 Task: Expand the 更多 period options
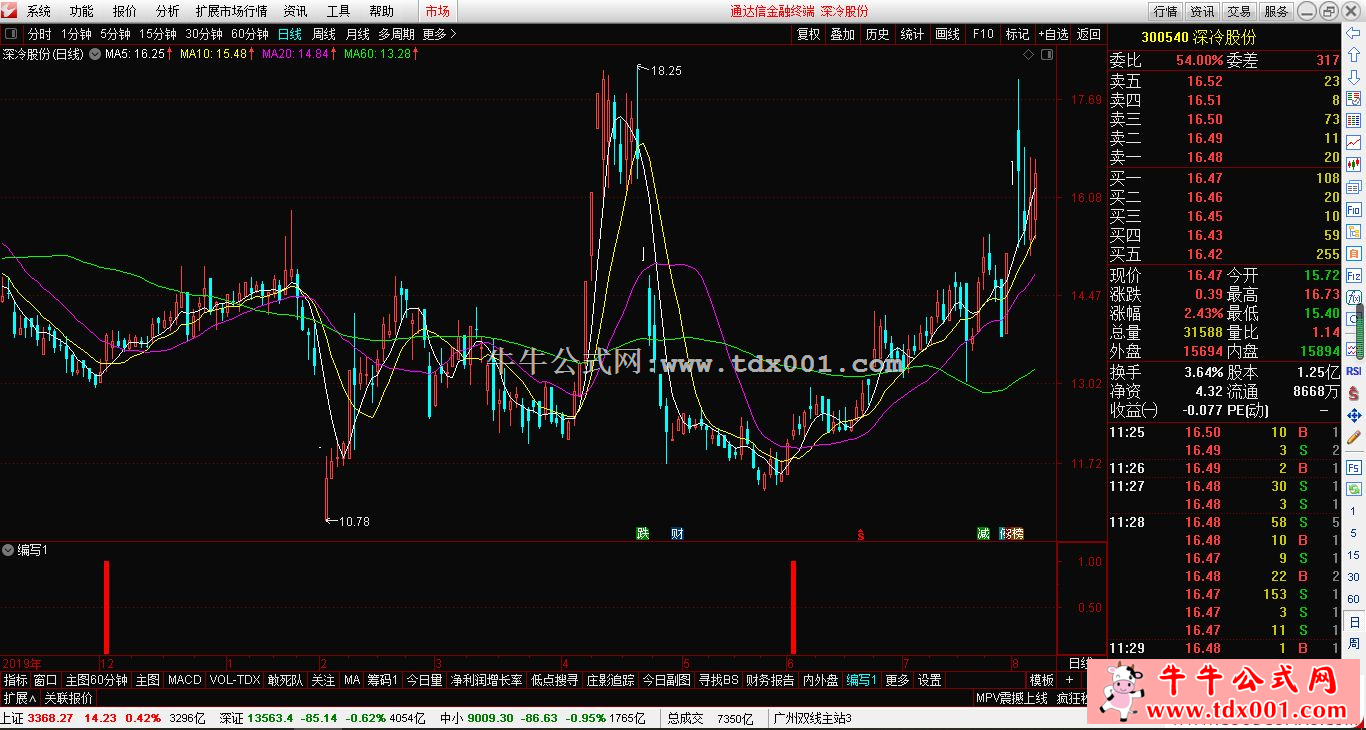439,34
